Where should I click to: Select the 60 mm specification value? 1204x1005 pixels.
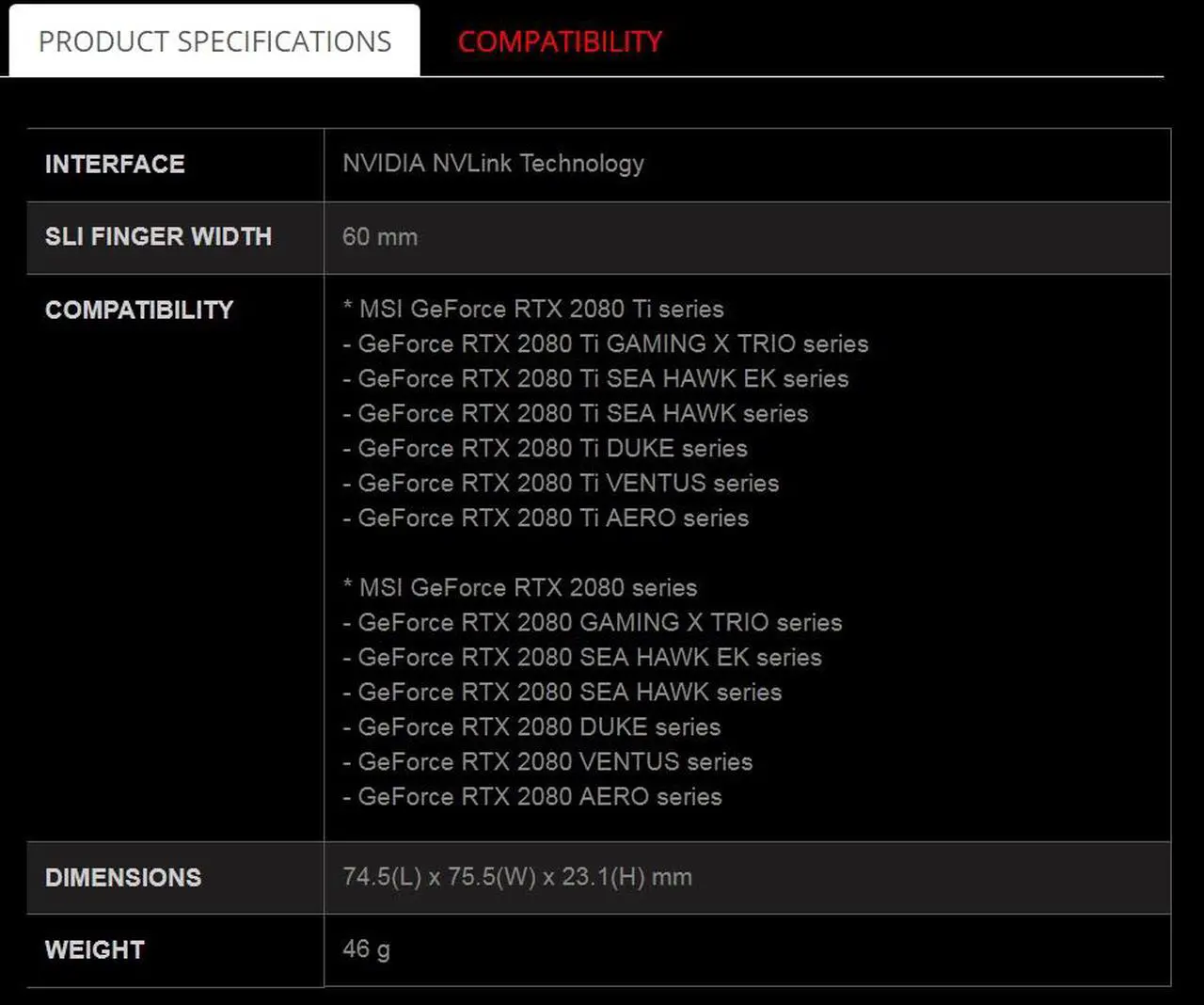tap(379, 237)
